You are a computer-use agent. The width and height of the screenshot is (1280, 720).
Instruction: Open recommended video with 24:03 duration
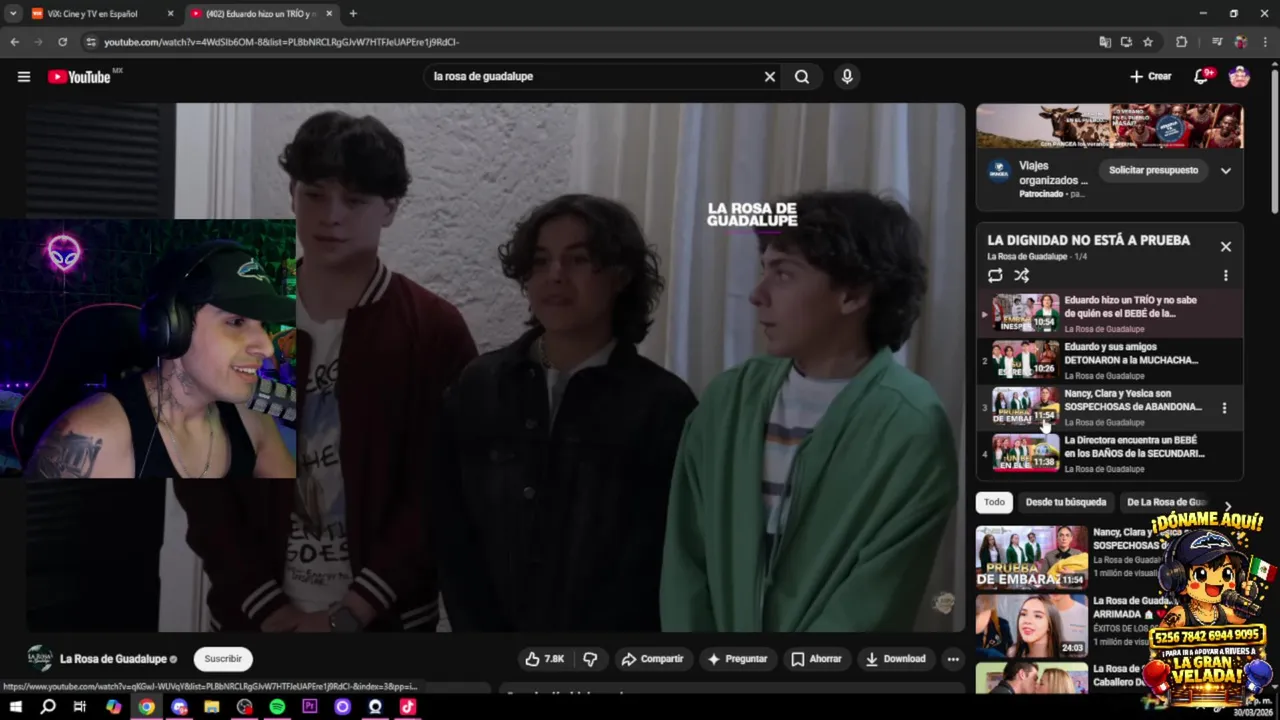coord(1031,625)
